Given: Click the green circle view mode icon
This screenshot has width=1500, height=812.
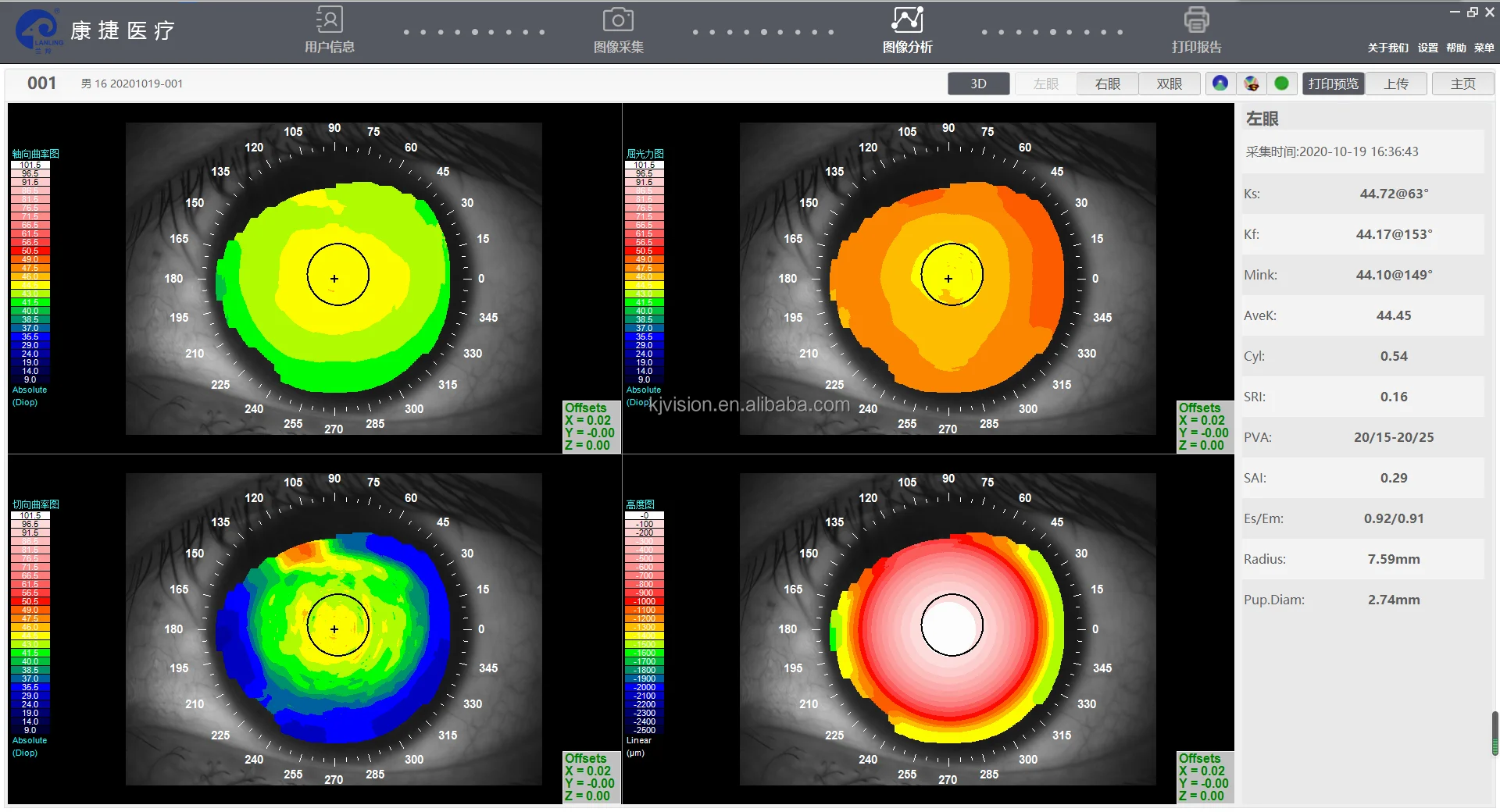Looking at the screenshot, I should [1282, 83].
